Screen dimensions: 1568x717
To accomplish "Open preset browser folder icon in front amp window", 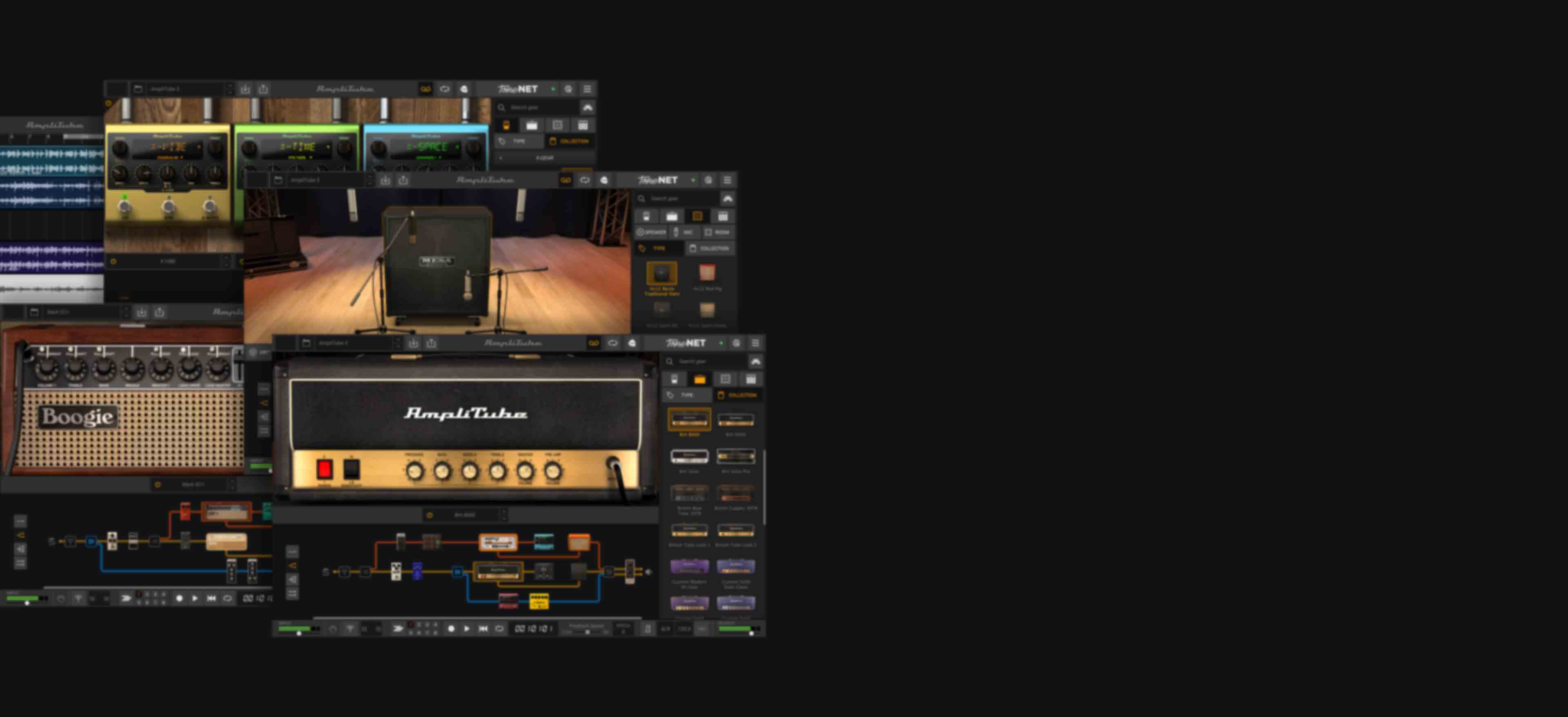I will pos(306,343).
